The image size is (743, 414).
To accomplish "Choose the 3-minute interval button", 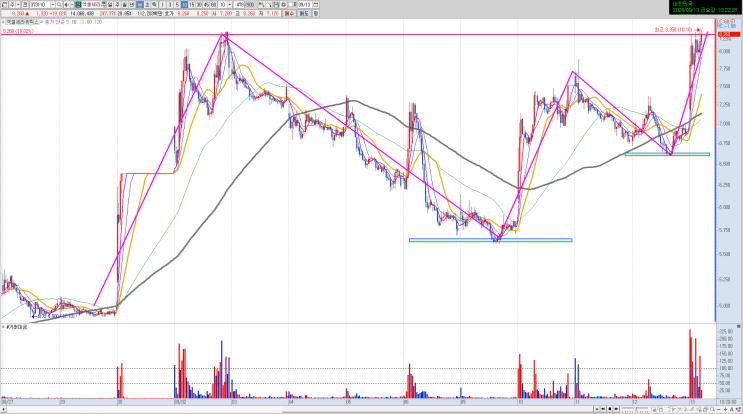I will [170, 4].
